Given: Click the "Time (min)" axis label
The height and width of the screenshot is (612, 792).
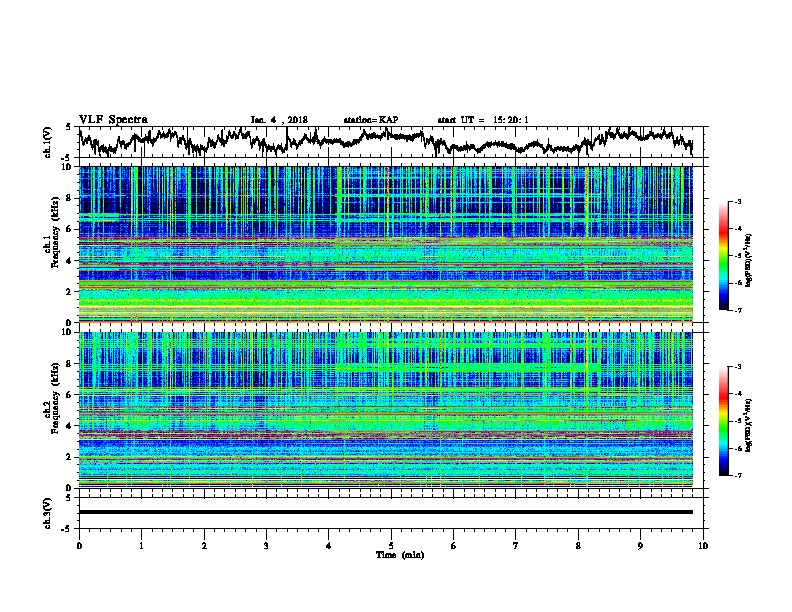Looking at the screenshot, I should coord(400,555).
